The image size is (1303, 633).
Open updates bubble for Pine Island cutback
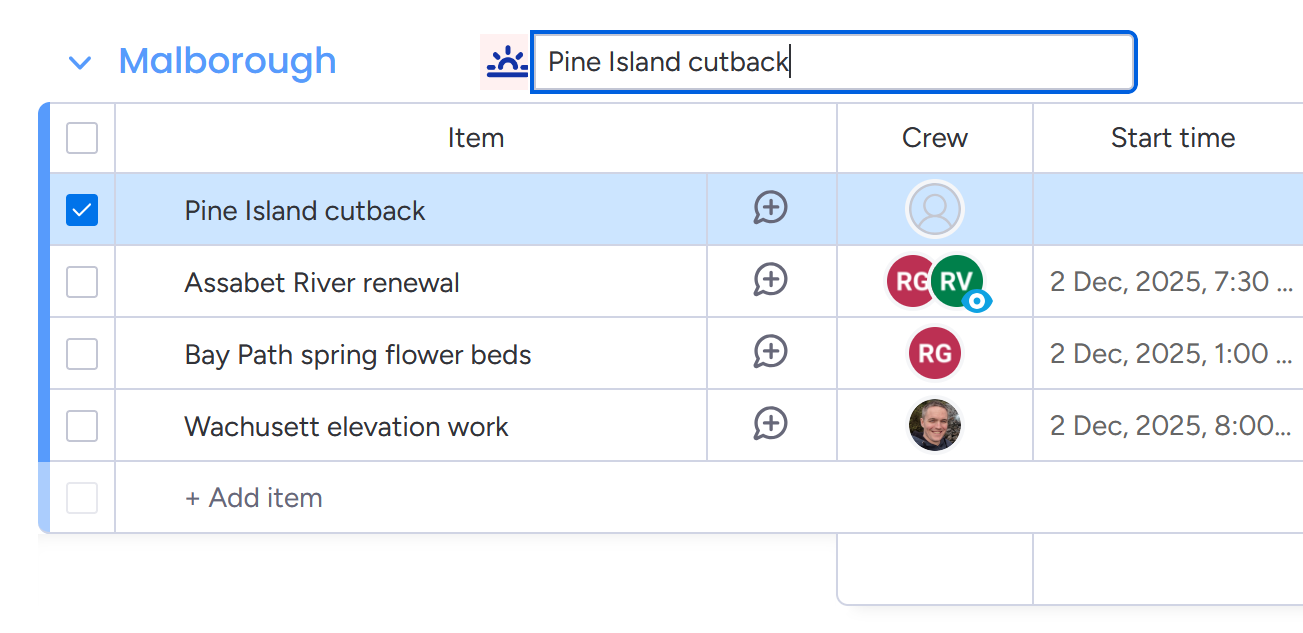[x=771, y=209]
